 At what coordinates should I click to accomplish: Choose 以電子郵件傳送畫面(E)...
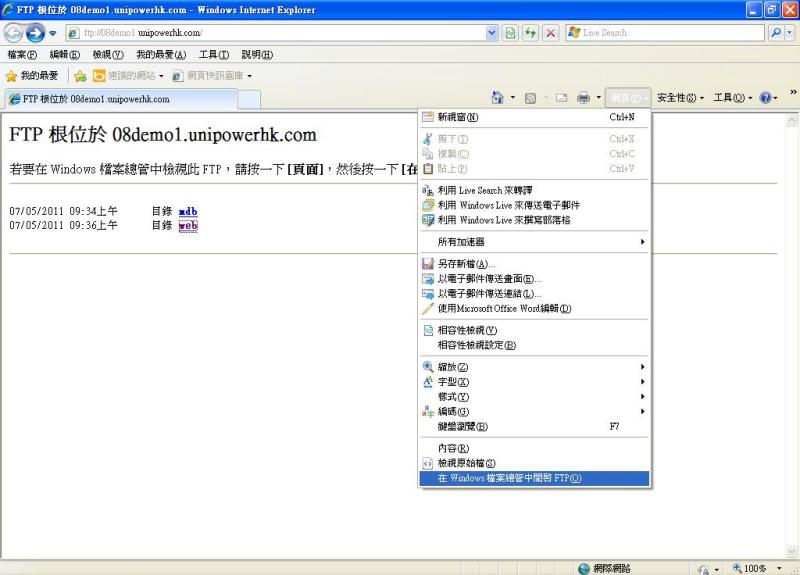[534, 279]
